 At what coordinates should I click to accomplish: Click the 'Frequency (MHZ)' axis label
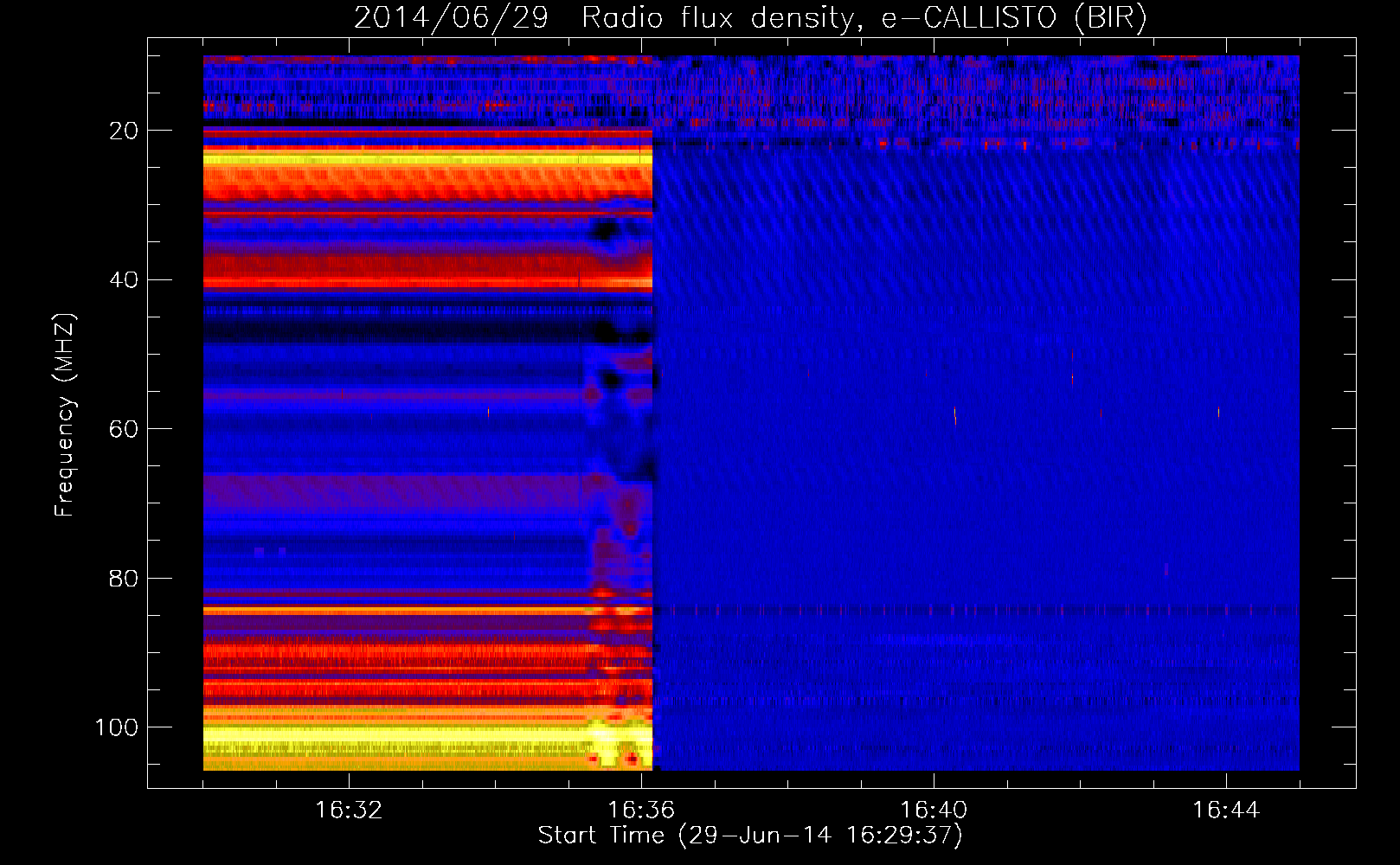tap(65, 414)
